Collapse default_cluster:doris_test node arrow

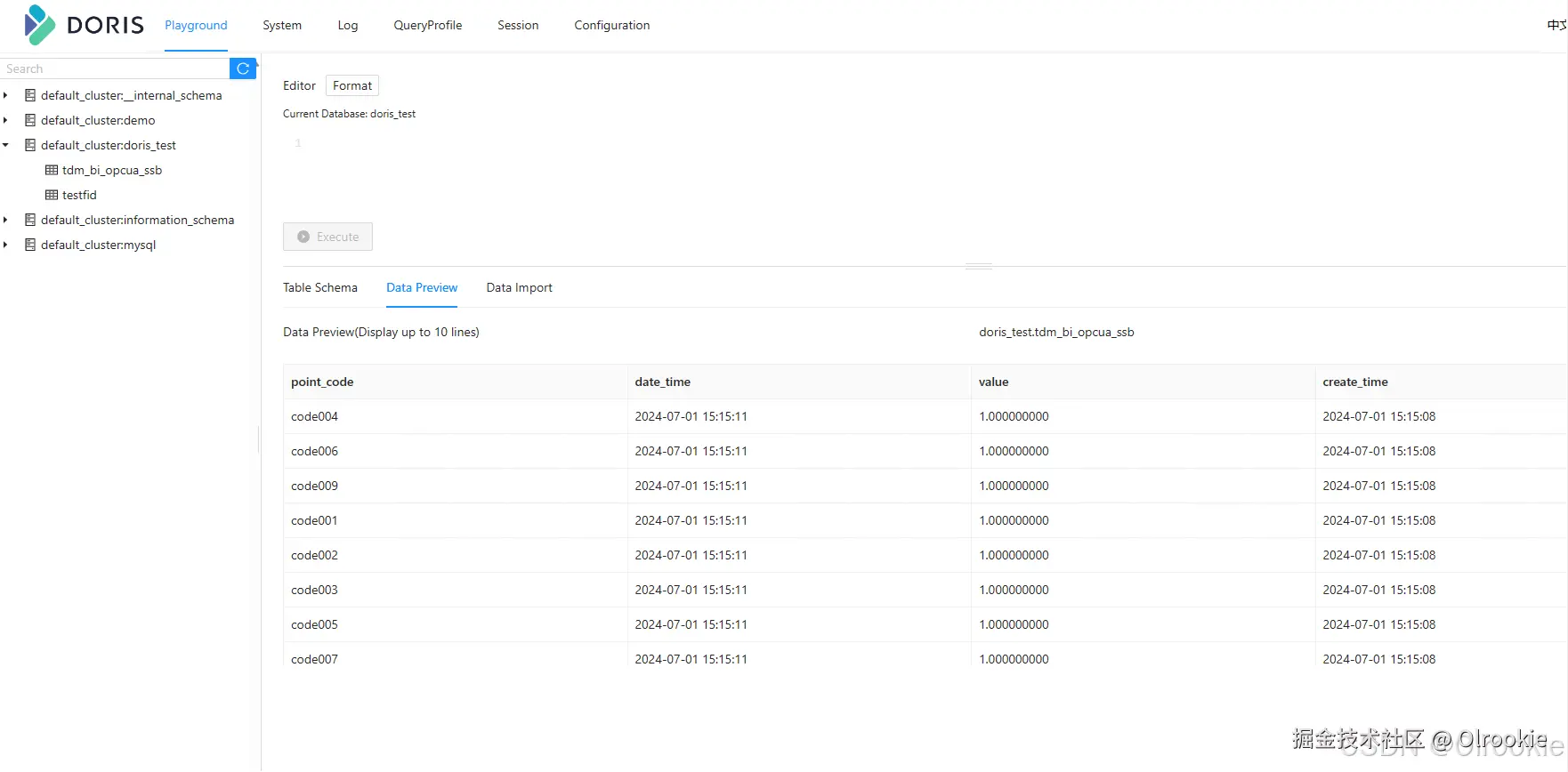(5, 145)
